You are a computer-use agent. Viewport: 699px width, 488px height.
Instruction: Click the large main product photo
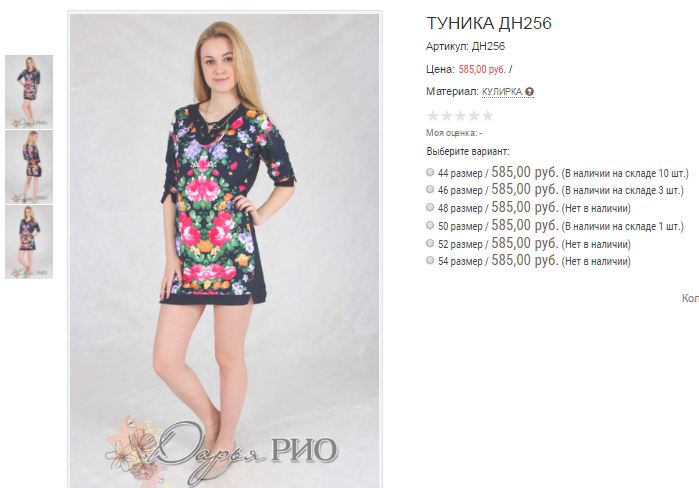tap(225, 250)
